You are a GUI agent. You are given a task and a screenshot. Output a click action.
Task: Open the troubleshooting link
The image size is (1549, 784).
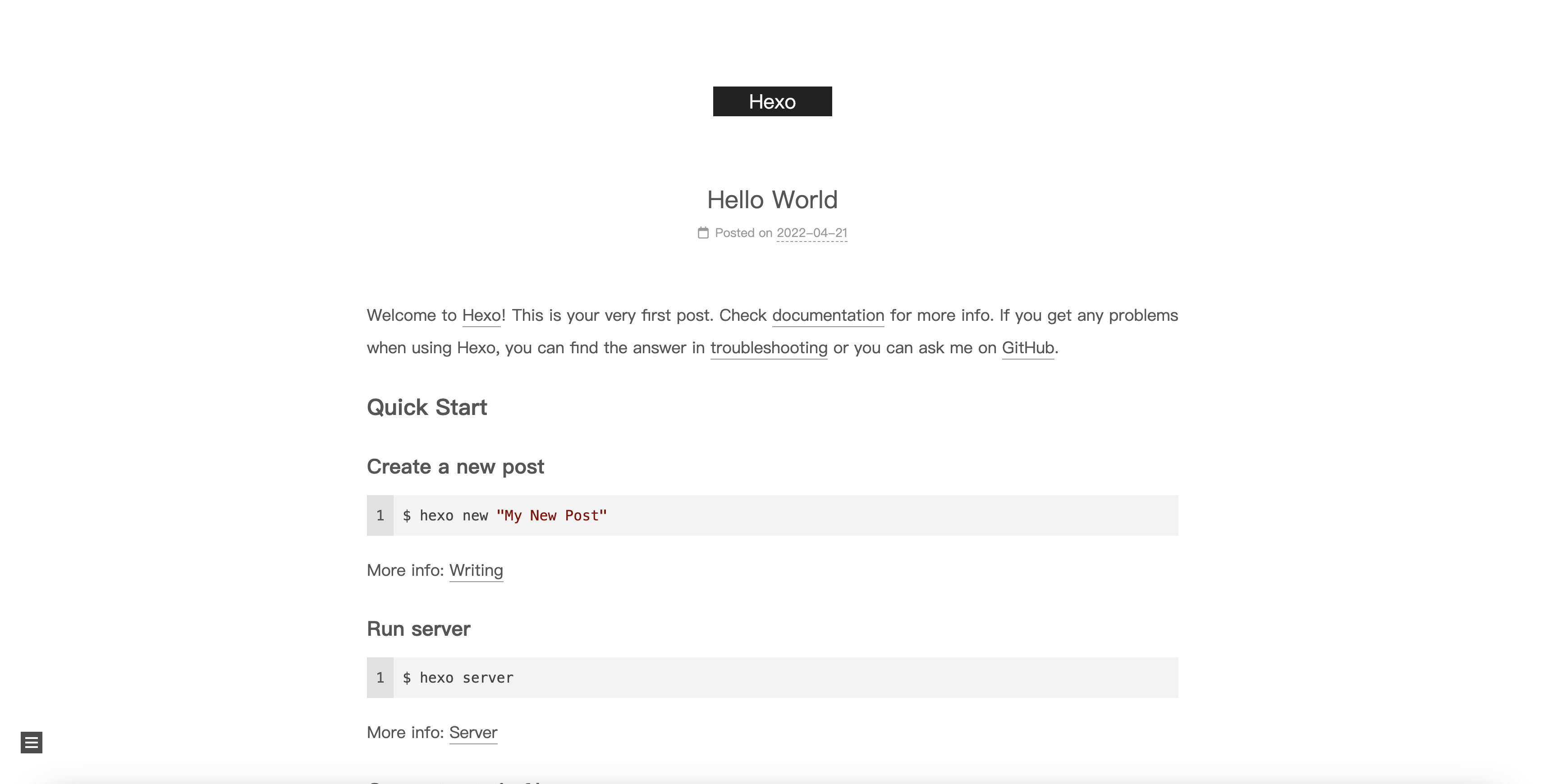click(x=769, y=348)
